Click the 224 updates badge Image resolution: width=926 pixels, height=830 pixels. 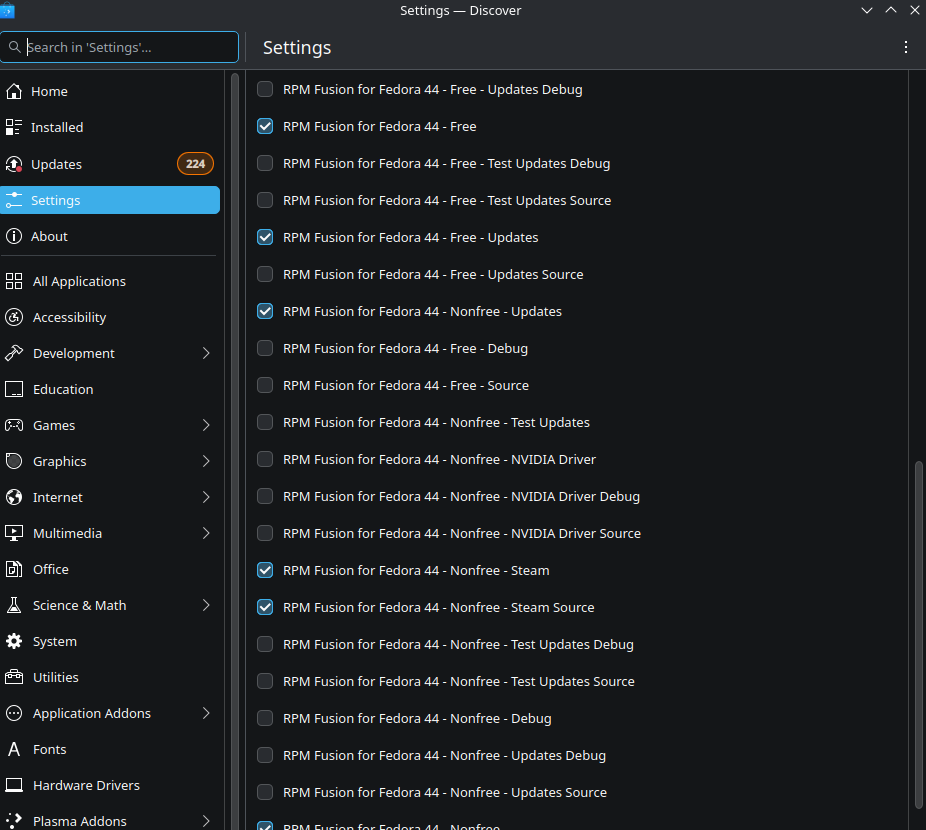(195, 164)
